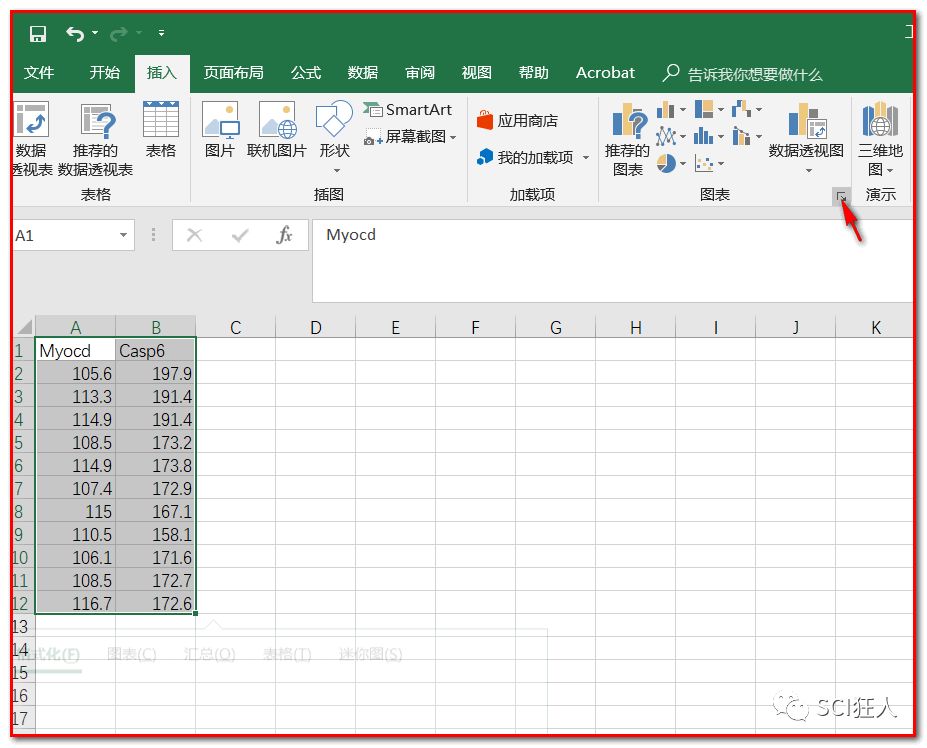Open the 数据 ribbon tab
The height and width of the screenshot is (748, 927).
tap(362, 72)
